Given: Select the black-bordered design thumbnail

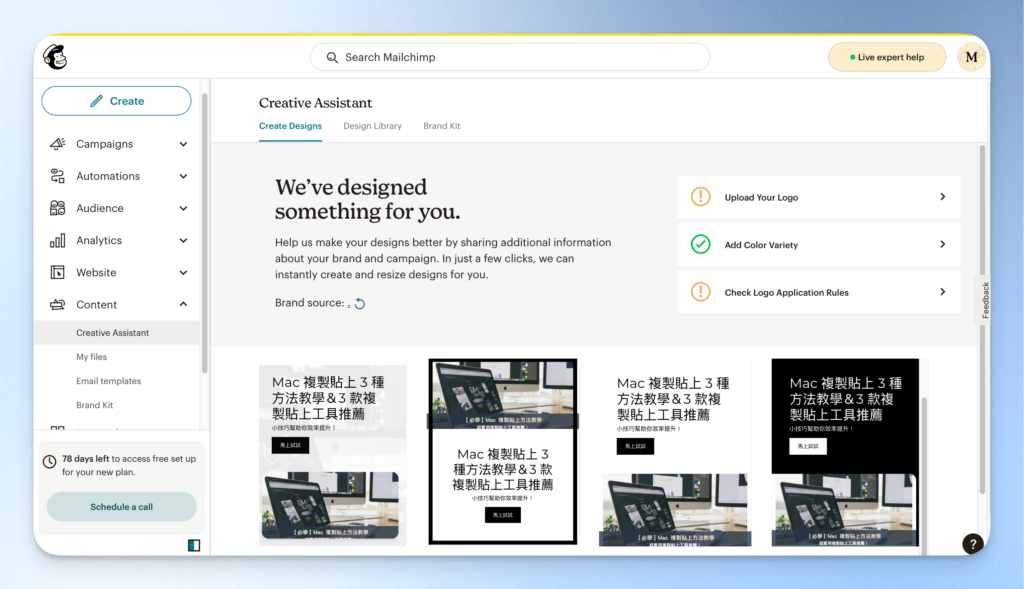Looking at the screenshot, I should [x=502, y=451].
